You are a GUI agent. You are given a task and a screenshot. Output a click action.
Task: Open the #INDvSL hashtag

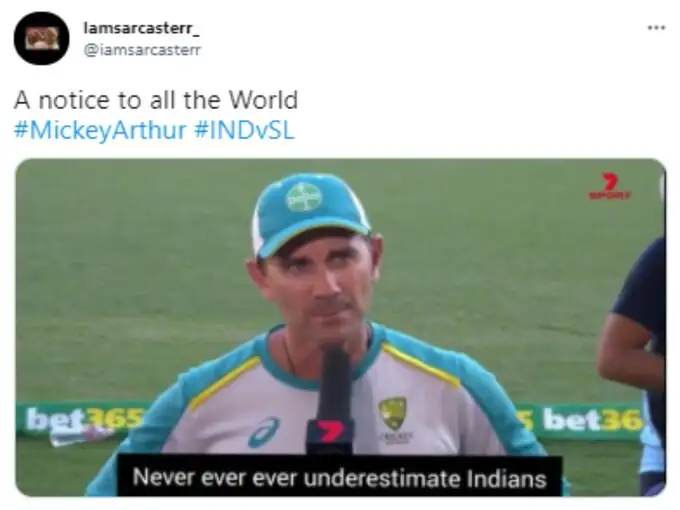245,130
